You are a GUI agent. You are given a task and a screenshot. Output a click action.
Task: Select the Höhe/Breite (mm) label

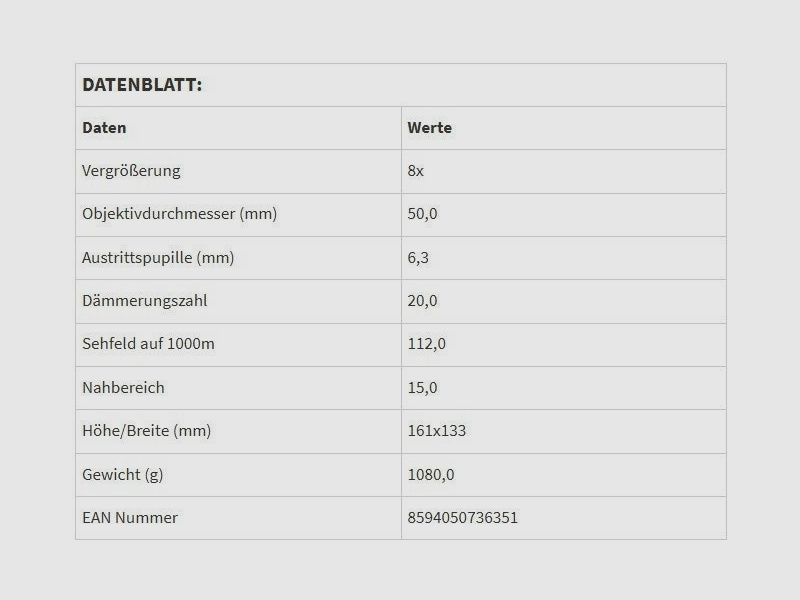click(147, 431)
